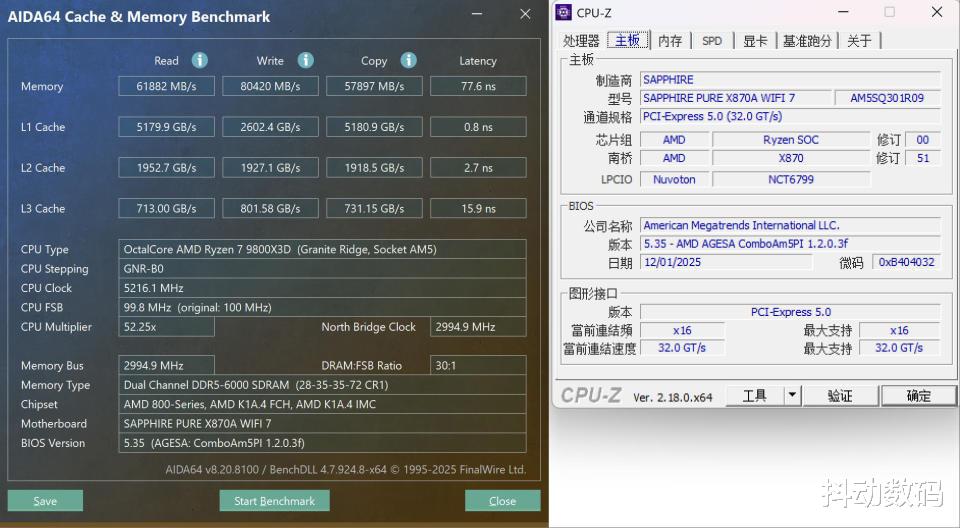Switch to the 处理器 tab in CPU-Z

pyautogui.click(x=581, y=40)
